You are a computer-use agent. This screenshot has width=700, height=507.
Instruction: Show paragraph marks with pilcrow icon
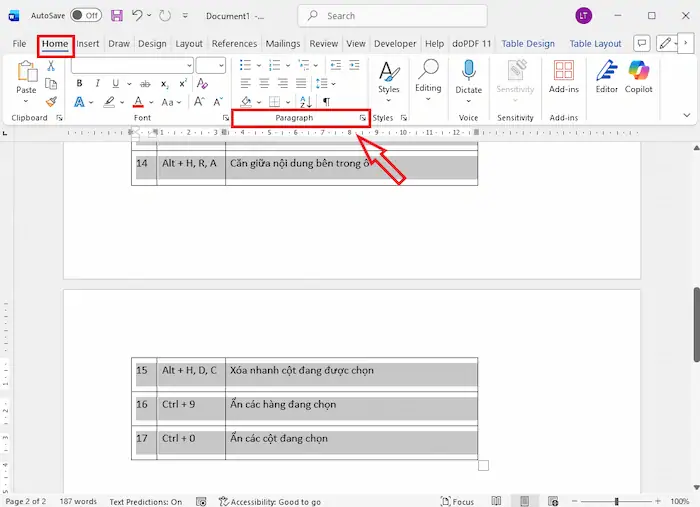[x=326, y=102]
